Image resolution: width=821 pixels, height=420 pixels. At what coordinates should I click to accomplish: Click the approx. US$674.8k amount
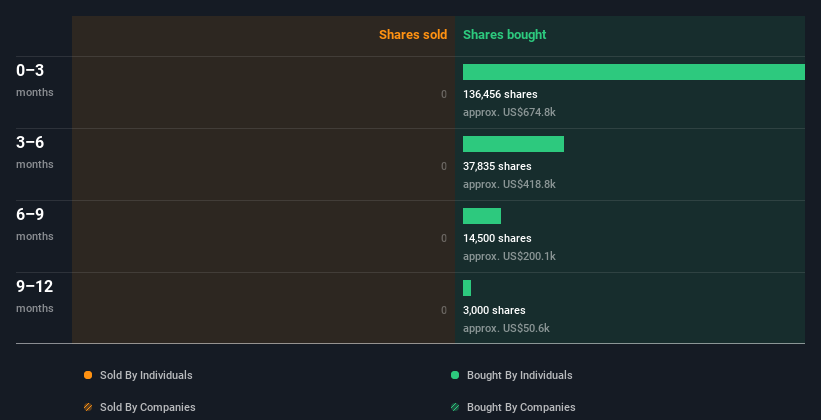coord(509,112)
